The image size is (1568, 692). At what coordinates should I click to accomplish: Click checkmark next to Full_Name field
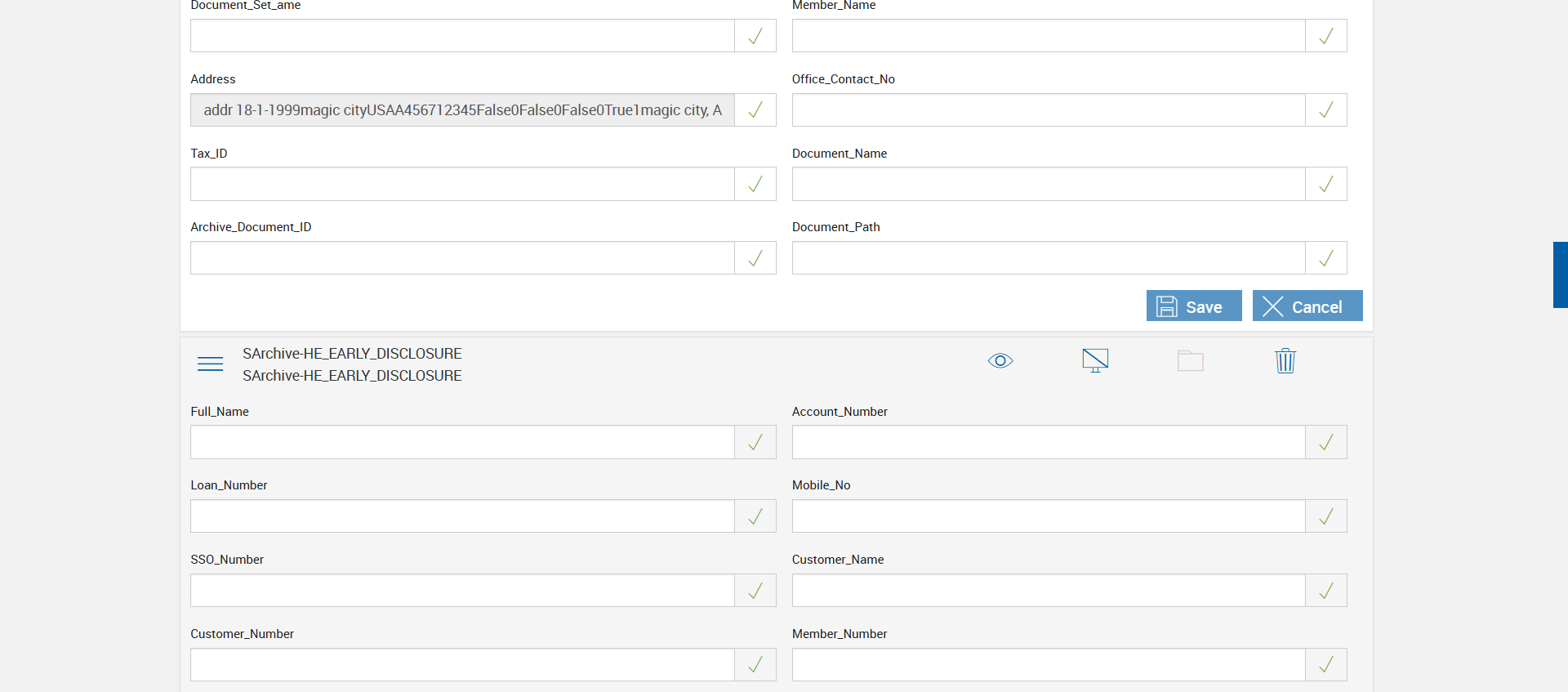(x=755, y=443)
